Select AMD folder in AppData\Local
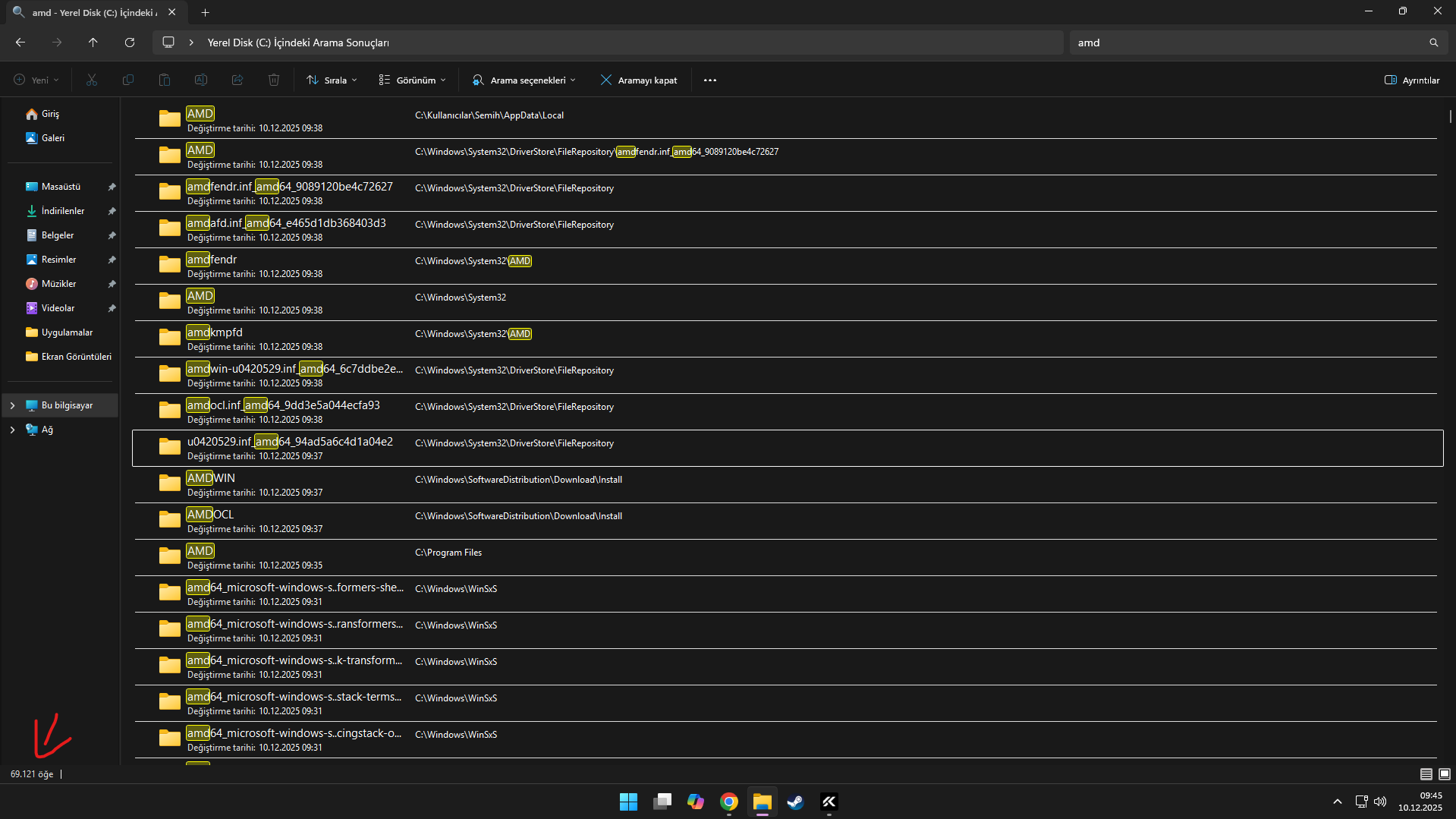This screenshot has width=1456, height=819. (x=788, y=121)
